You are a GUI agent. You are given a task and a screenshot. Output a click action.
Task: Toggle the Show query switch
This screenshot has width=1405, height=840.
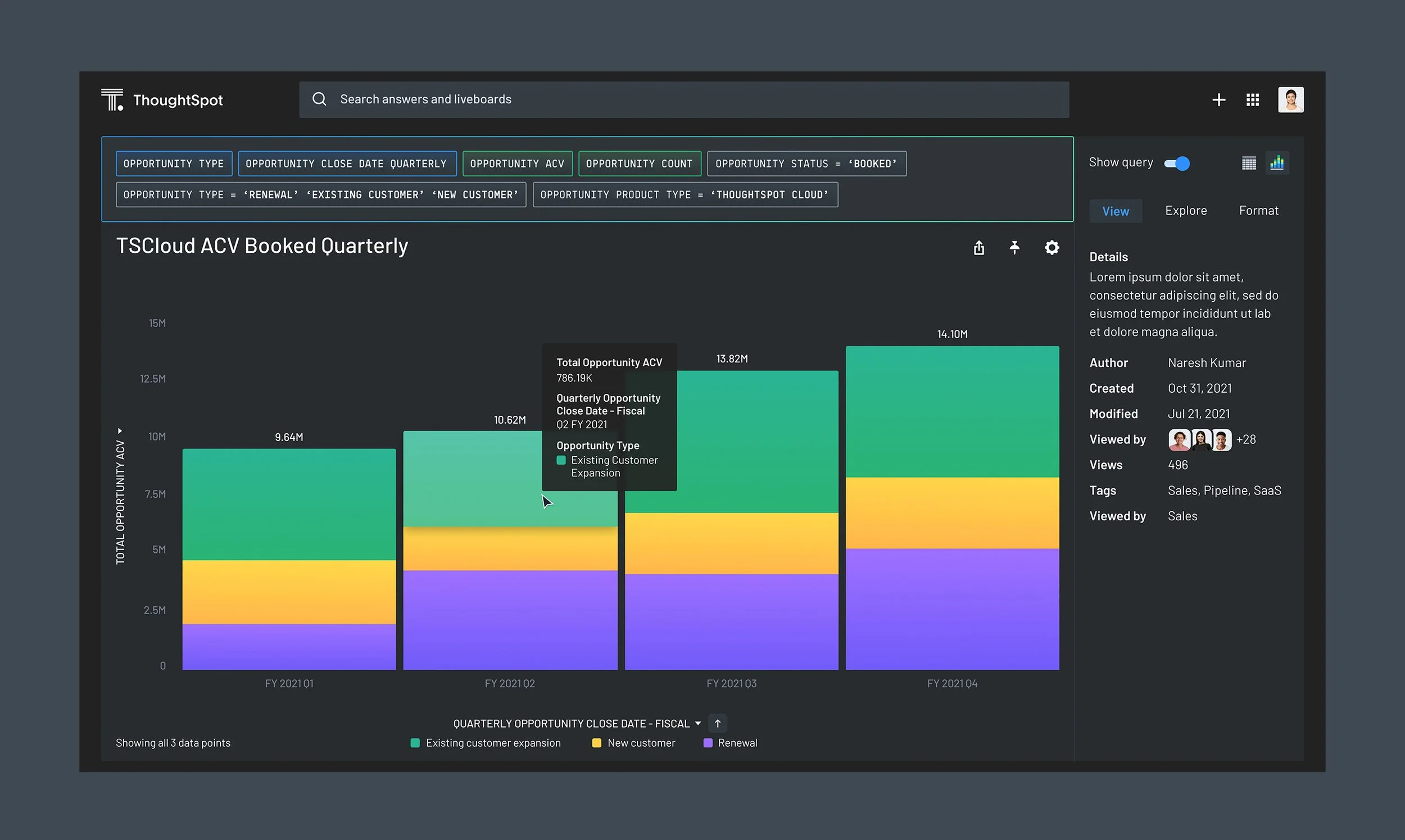pos(1177,163)
